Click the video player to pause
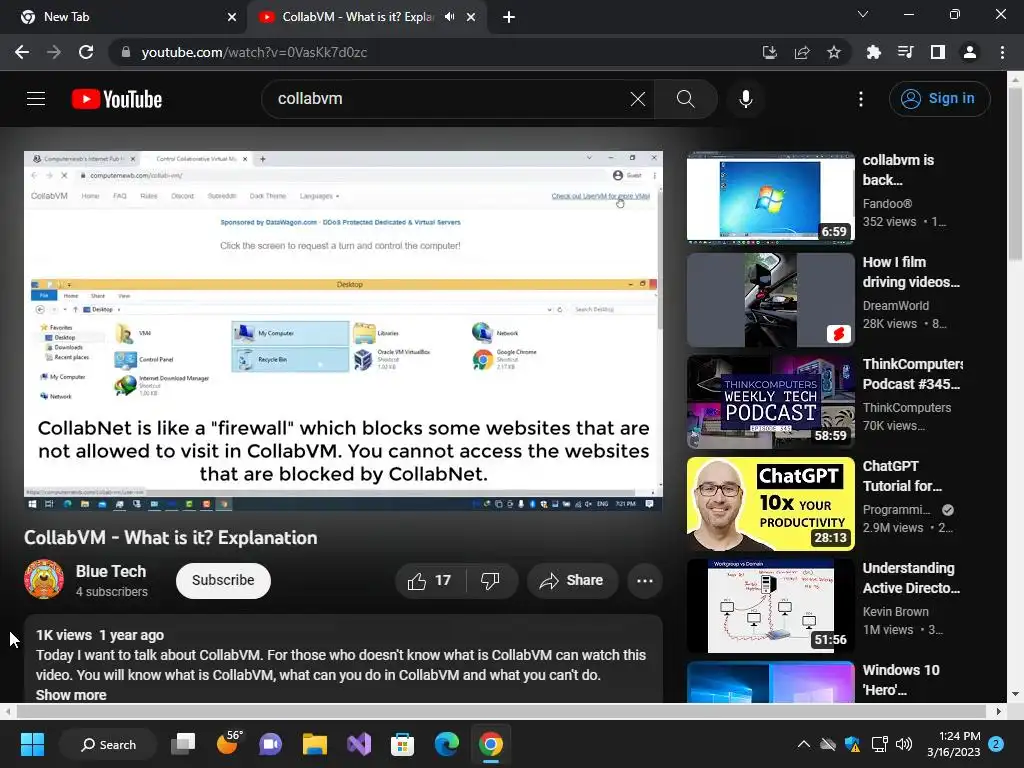This screenshot has width=1024, height=768. coord(344,330)
